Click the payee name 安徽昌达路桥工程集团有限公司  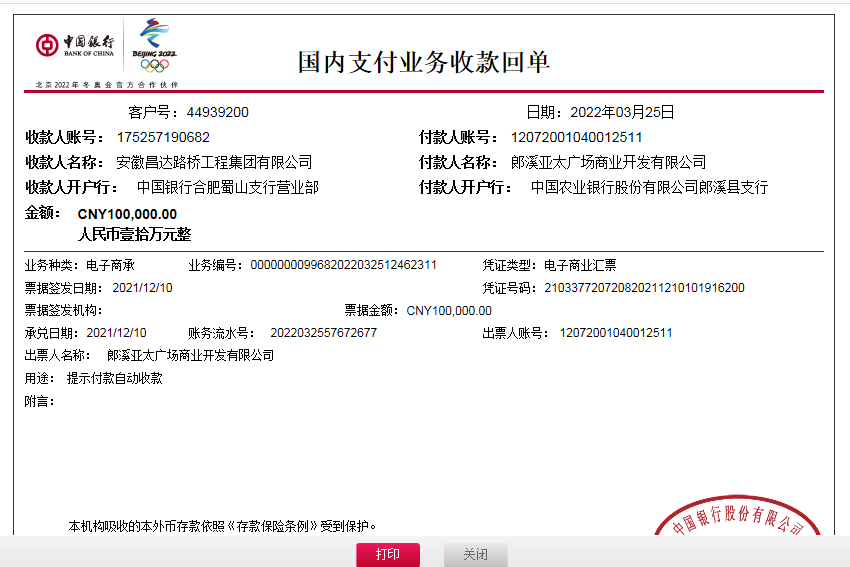point(214,162)
